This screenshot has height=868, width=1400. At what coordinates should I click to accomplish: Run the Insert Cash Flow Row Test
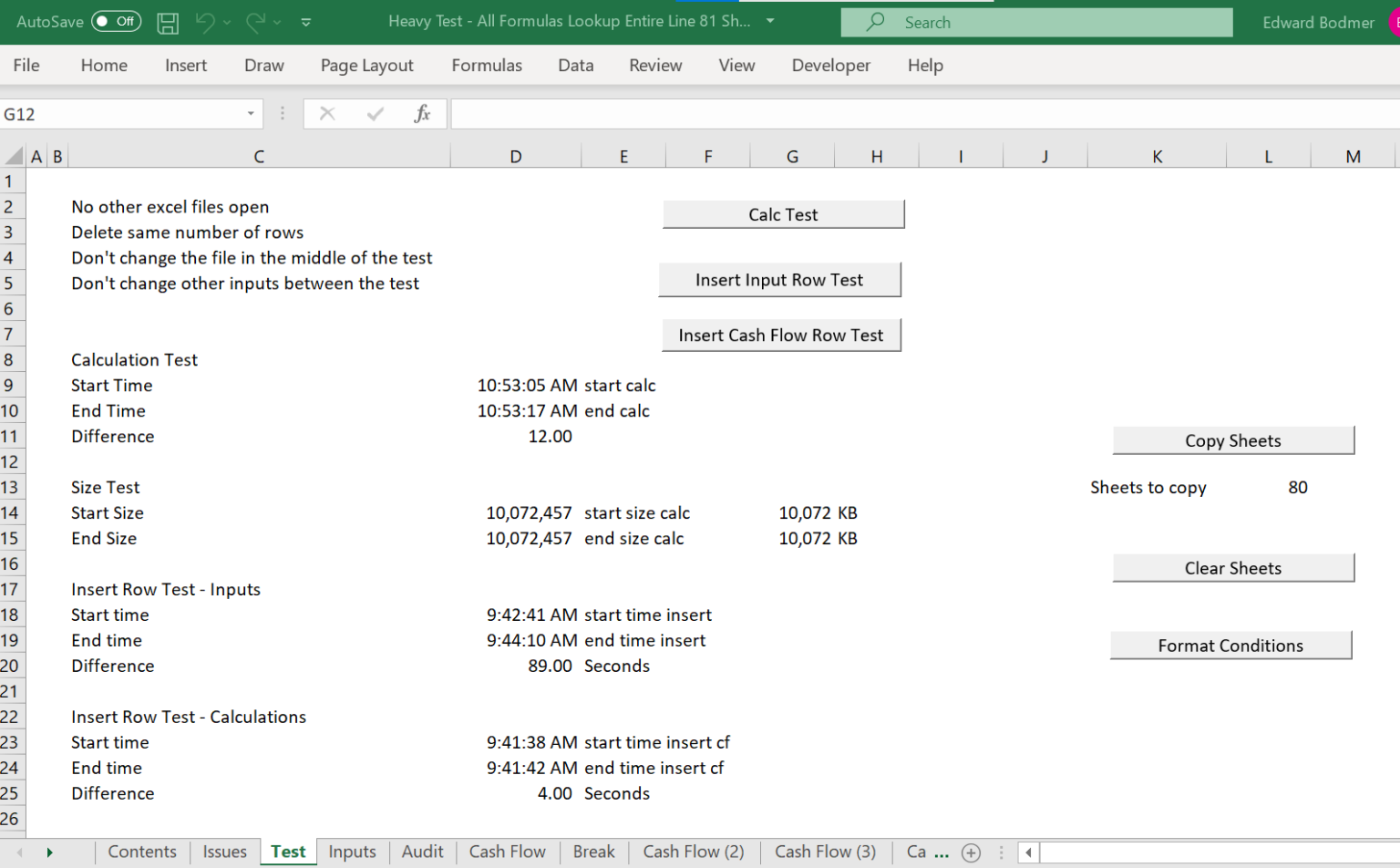pos(781,335)
